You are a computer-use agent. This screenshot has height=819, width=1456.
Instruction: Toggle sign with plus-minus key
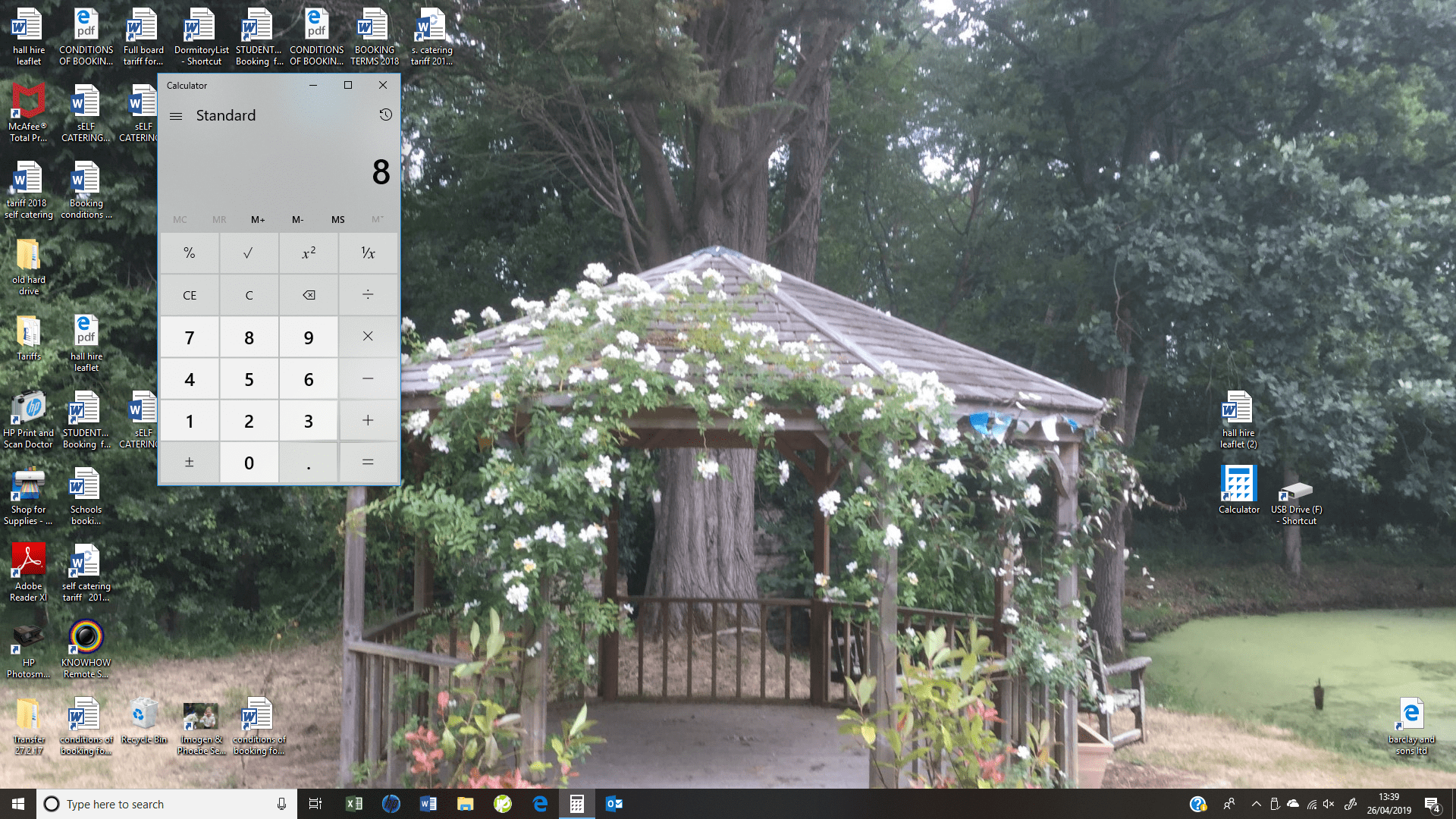click(x=190, y=463)
